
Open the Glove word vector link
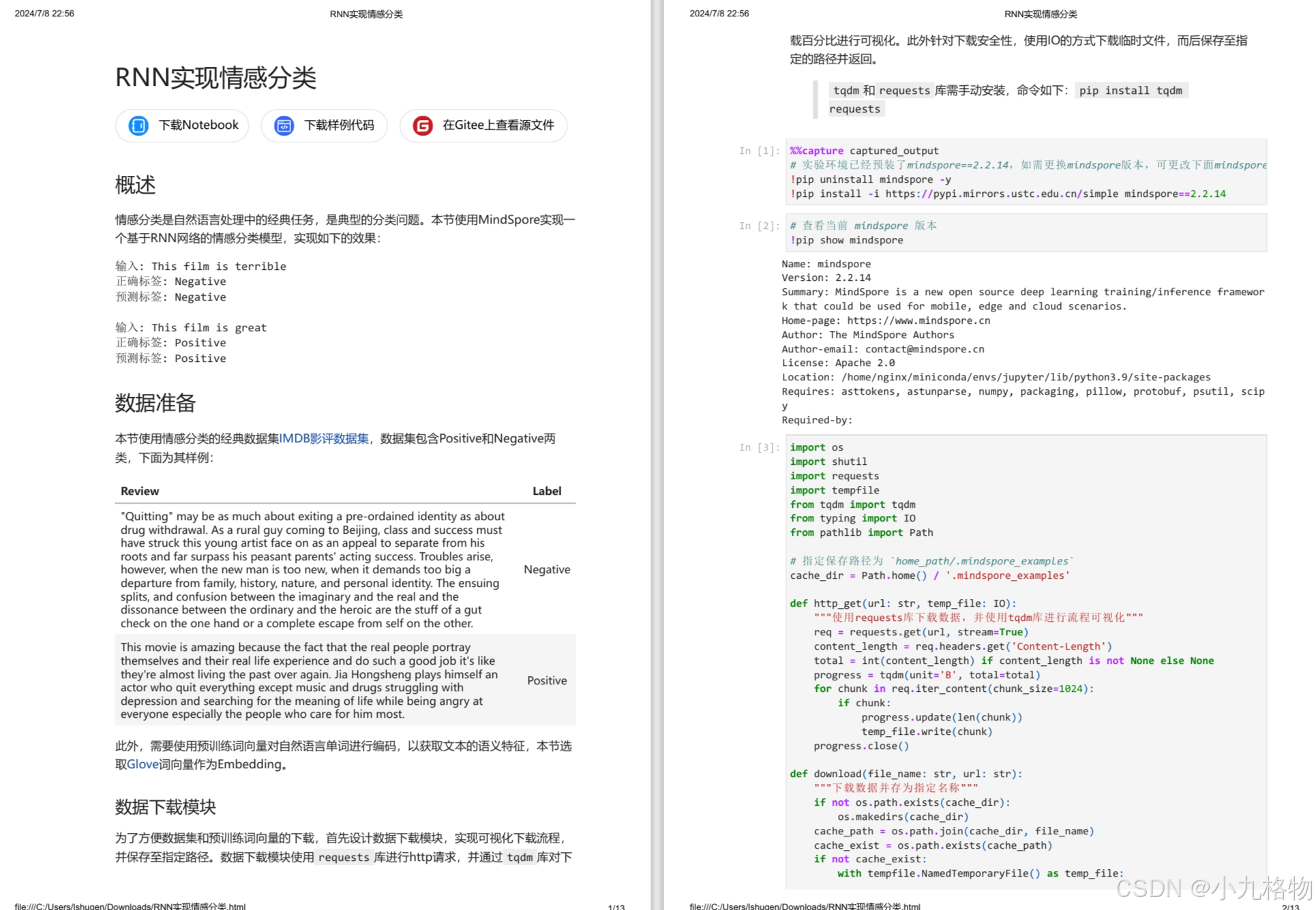[143, 764]
